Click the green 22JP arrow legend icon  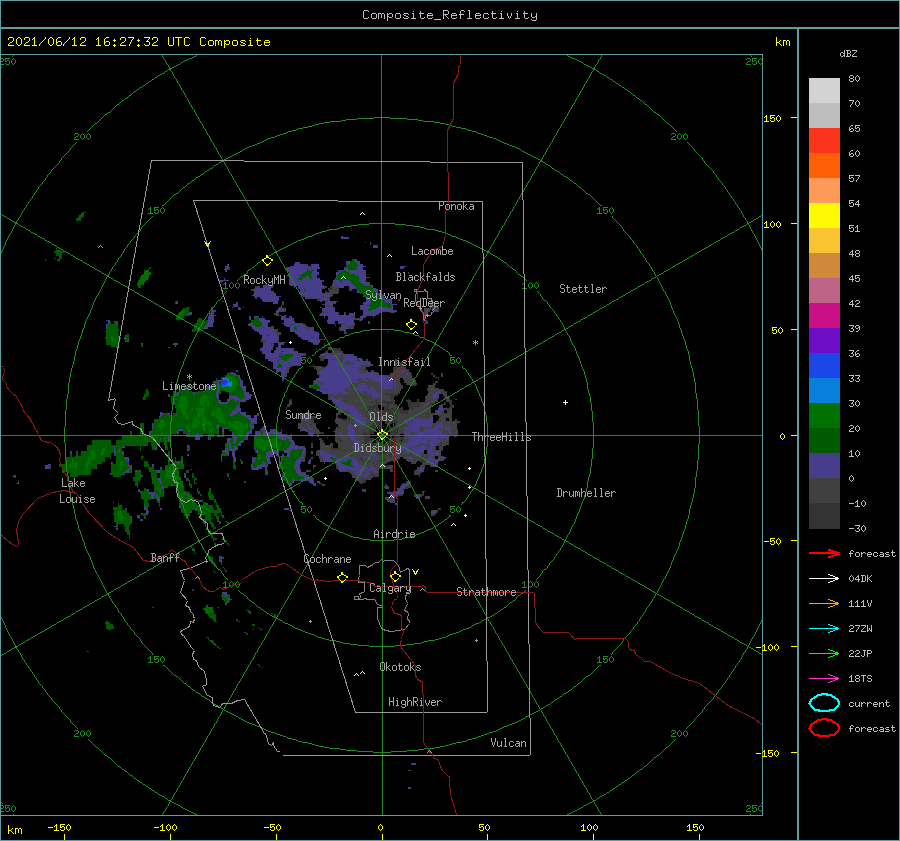[824, 653]
